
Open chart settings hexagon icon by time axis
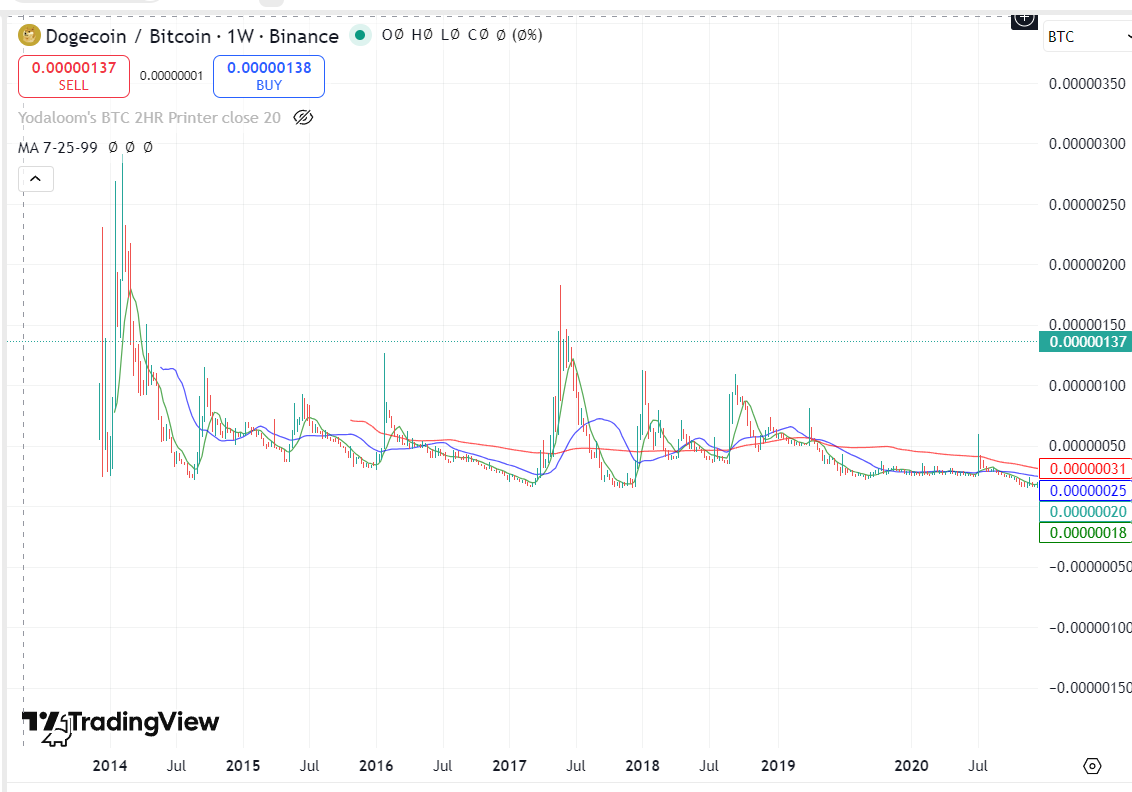pyautogui.click(x=1092, y=766)
